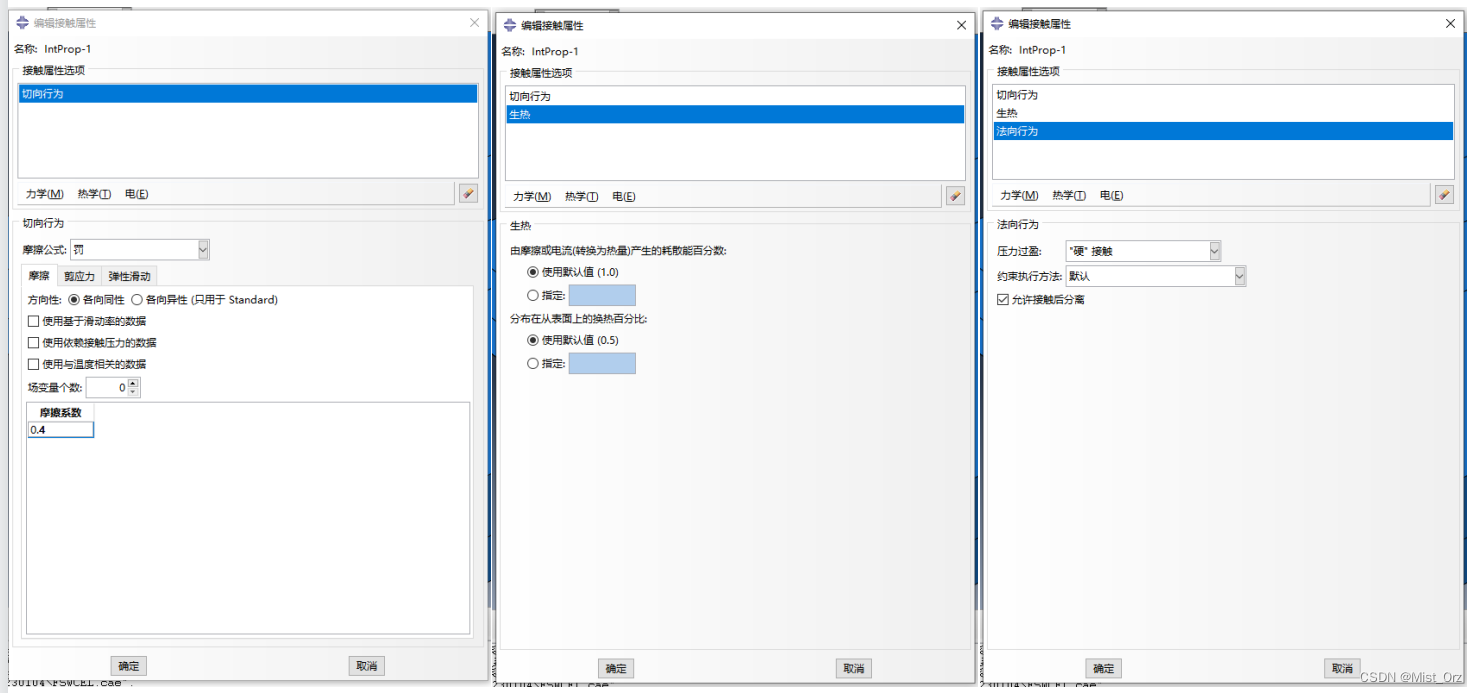Switch to the 剪应力 tab
Viewport: 1477px width, 693px height.
pos(79,276)
